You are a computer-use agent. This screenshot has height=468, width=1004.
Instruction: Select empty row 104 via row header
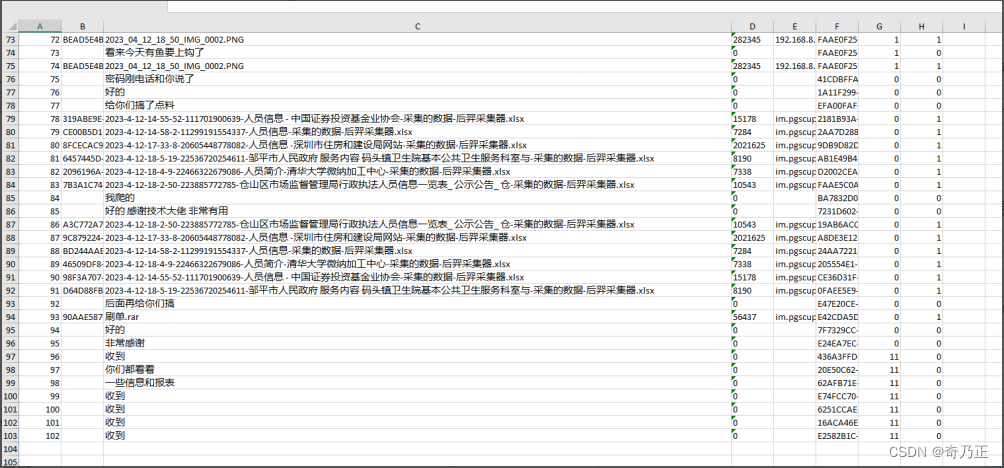pos(9,449)
